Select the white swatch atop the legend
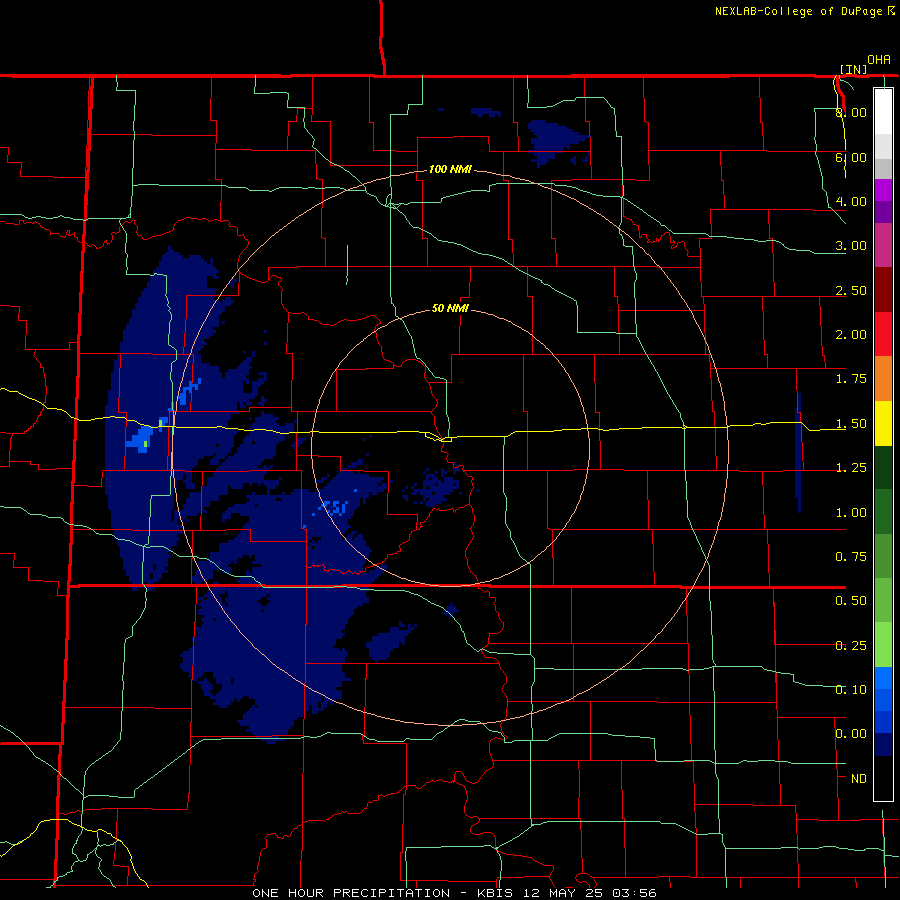The height and width of the screenshot is (900, 900). click(883, 111)
